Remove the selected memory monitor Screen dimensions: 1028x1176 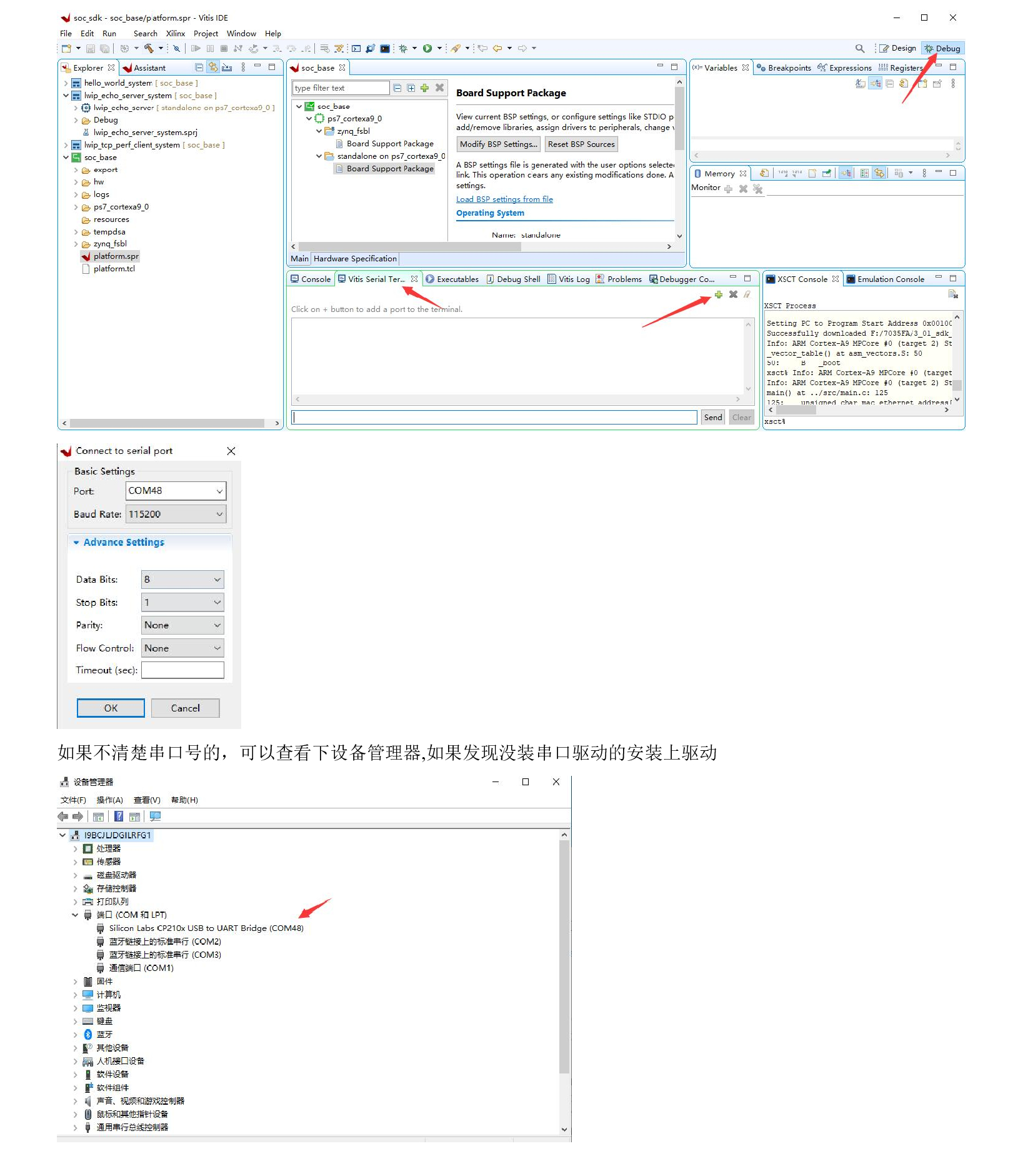(743, 189)
